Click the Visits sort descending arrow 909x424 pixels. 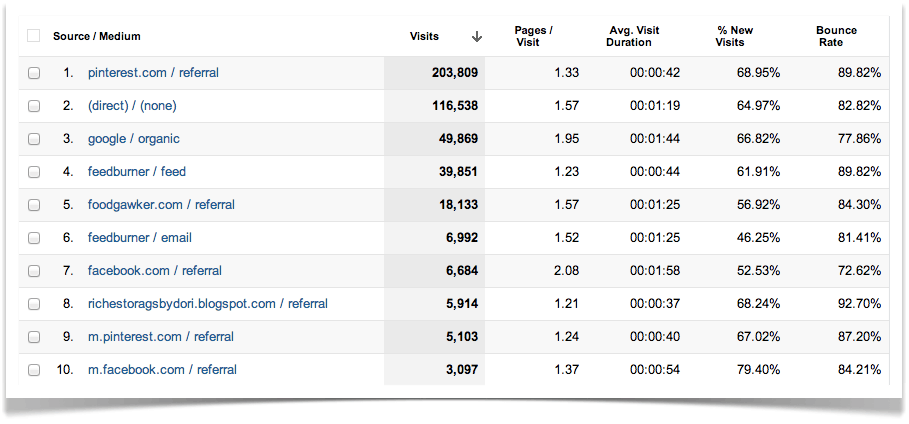(x=476, y=36)
